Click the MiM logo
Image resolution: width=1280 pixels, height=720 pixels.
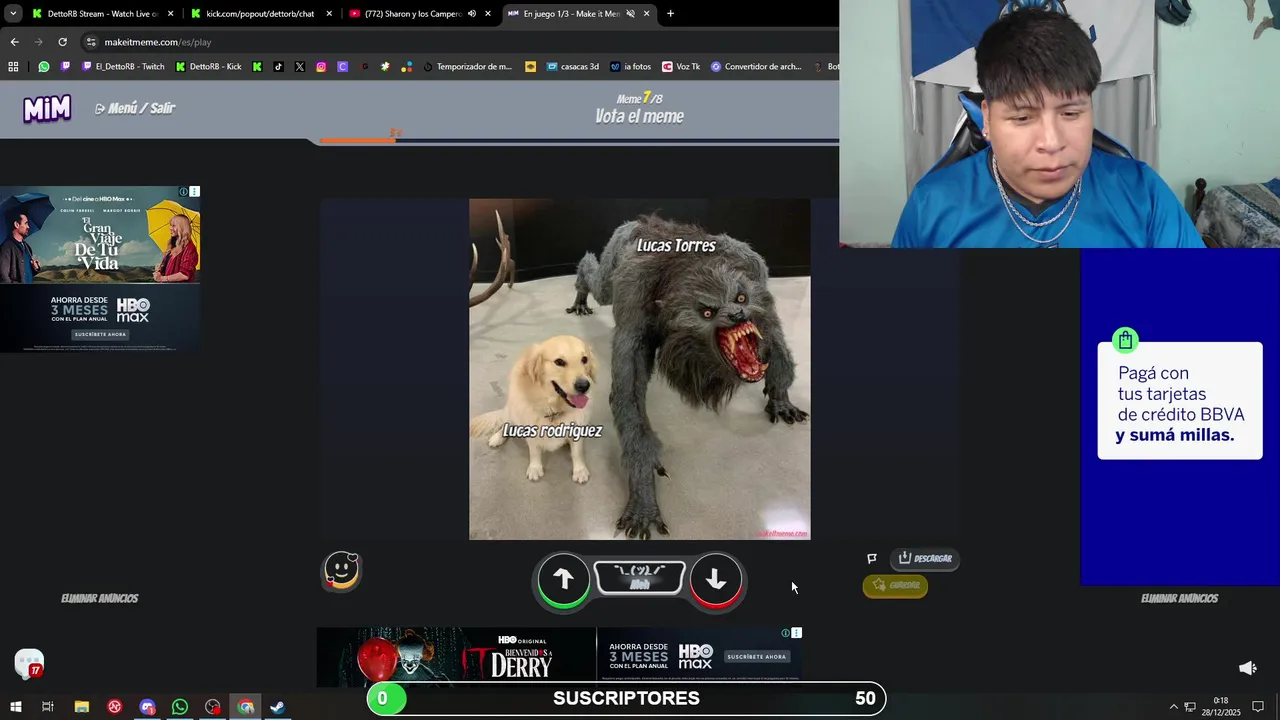pos(47,108)
